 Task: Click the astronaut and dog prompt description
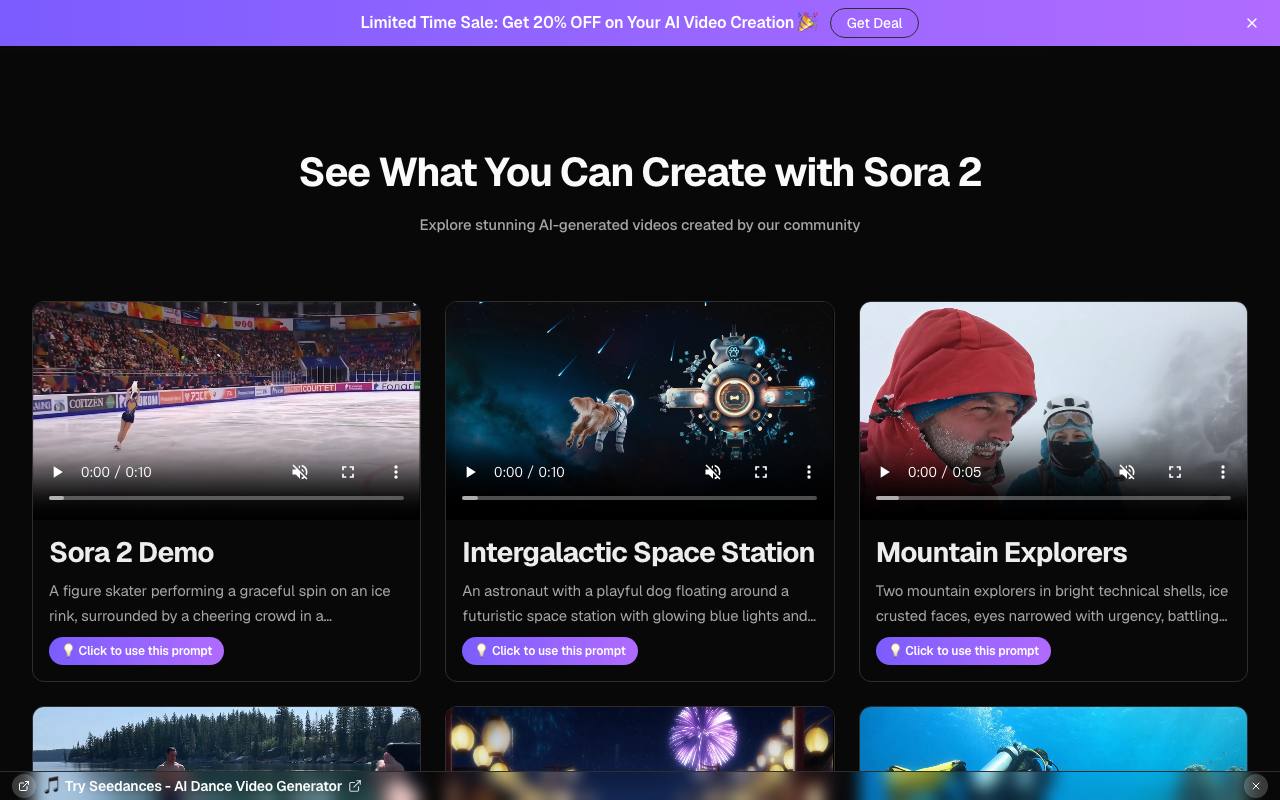point(639,603)
